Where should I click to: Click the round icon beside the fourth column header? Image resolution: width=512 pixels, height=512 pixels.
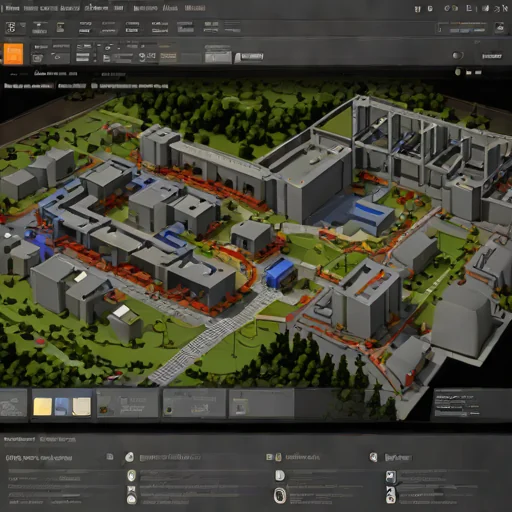[x=373, y=457]
